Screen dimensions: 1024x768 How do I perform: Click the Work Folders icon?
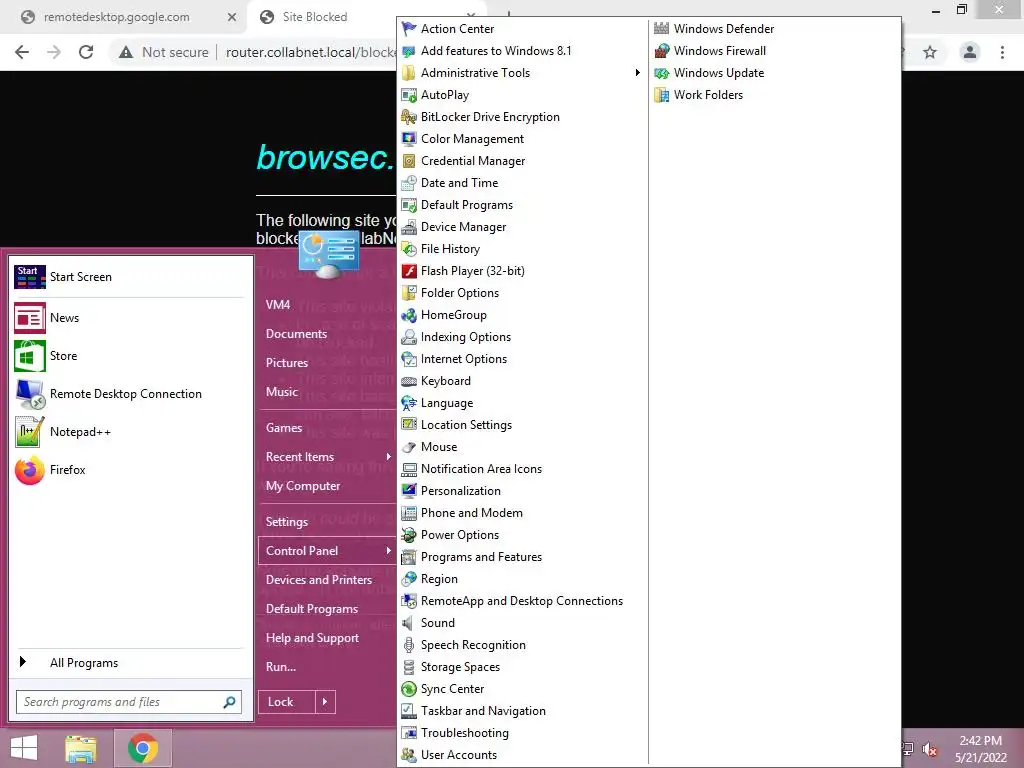click(x=662, y=95)
